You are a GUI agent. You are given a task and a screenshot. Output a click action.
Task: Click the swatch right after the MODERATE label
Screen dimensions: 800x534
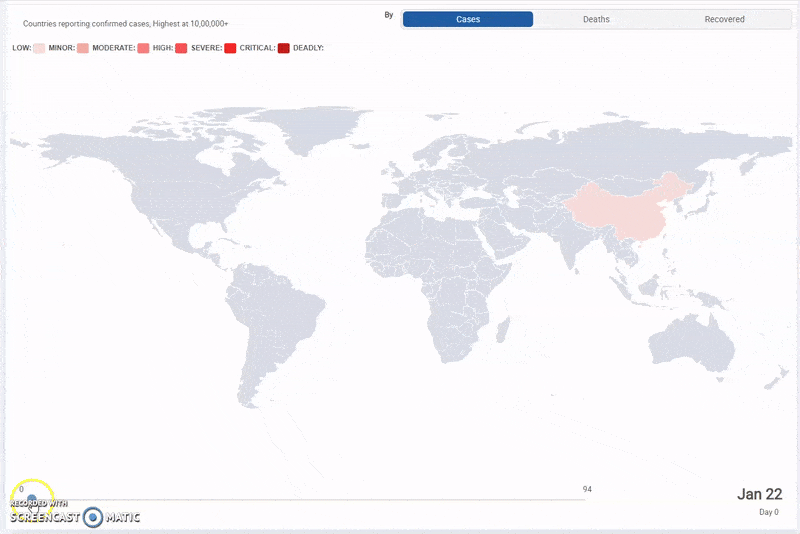[x=144, y=48]
